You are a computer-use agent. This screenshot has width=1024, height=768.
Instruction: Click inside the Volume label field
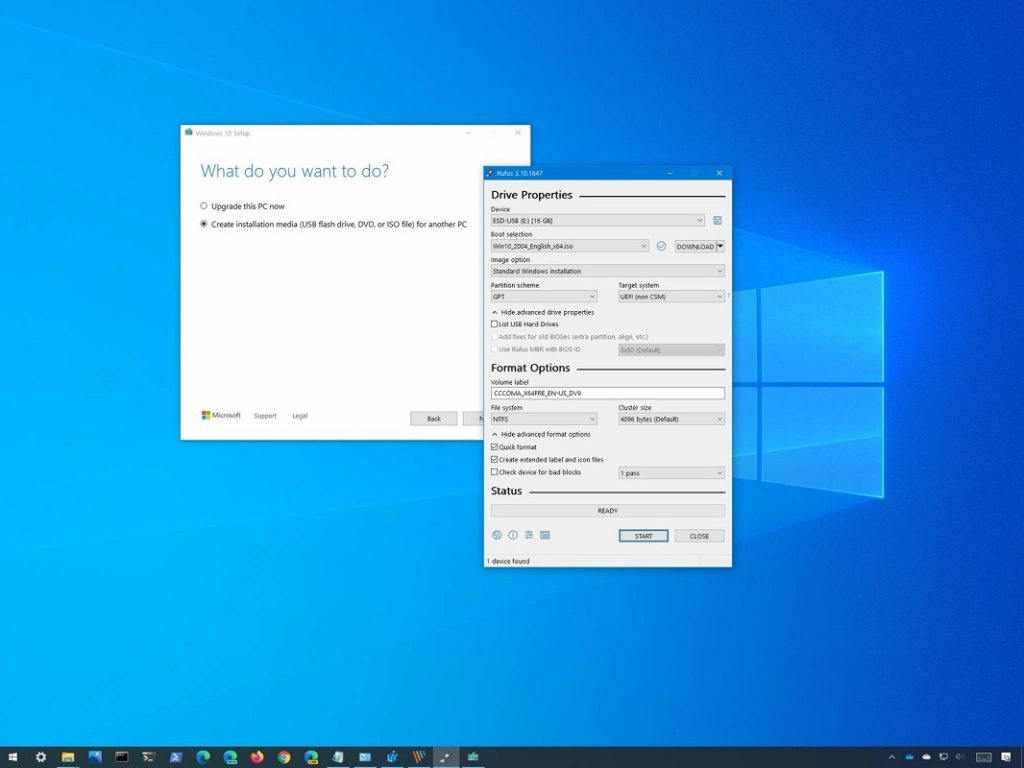pyautogui.click(x=606, y=392)
